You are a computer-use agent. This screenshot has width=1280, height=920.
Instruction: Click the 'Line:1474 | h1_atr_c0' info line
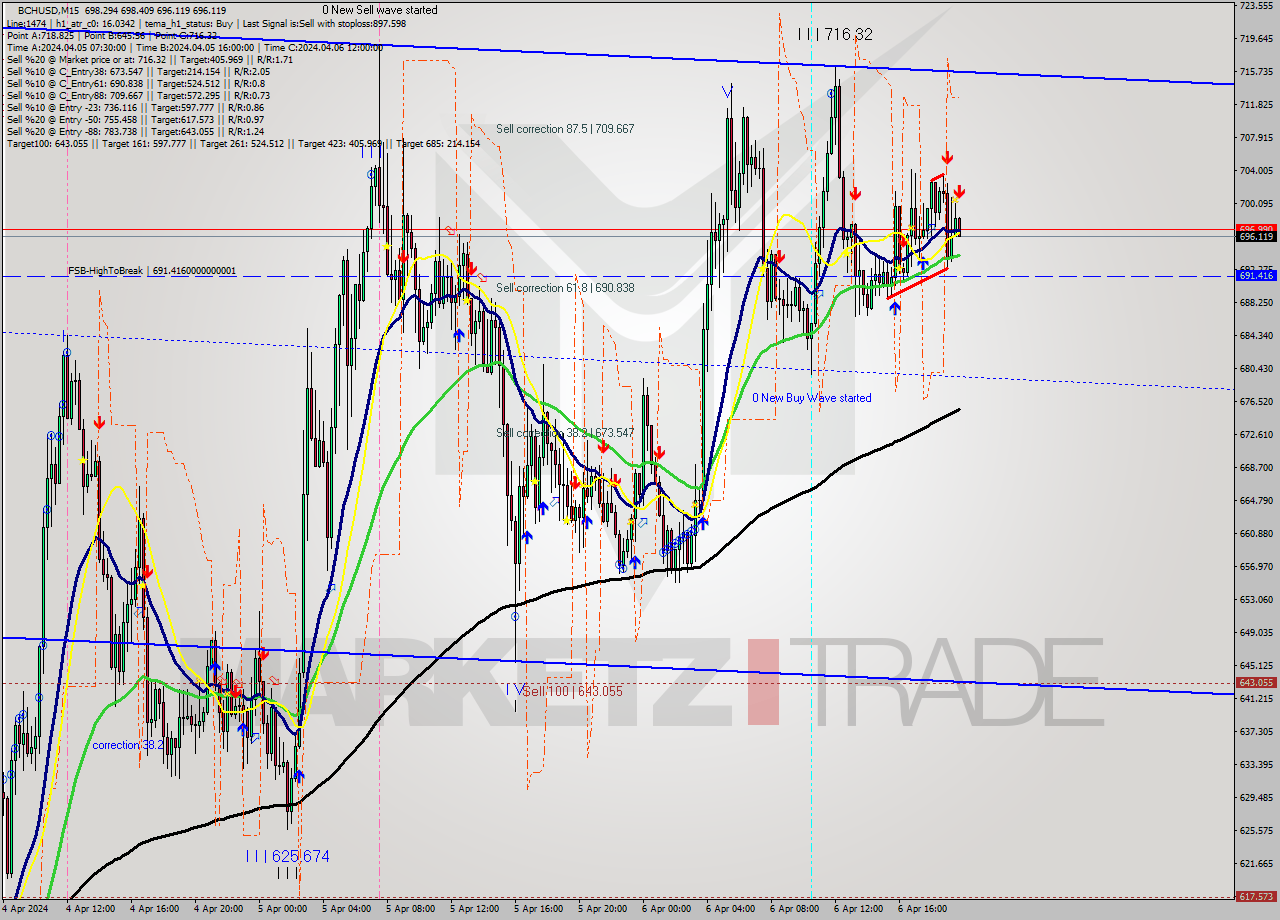pos(206,23)
